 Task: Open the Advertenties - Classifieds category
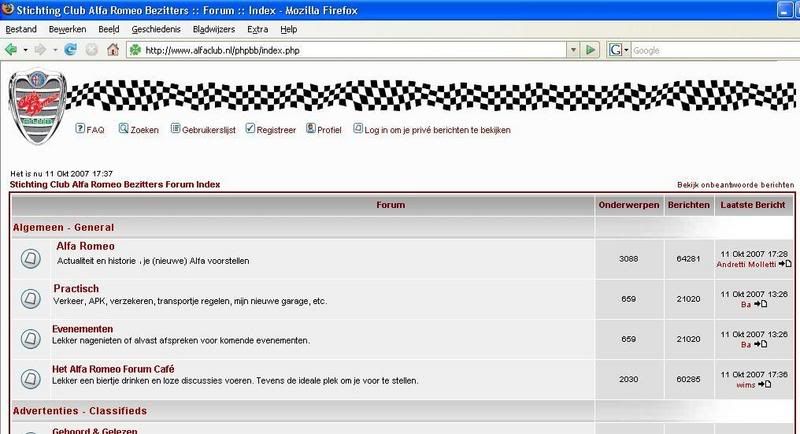point(80,411)
